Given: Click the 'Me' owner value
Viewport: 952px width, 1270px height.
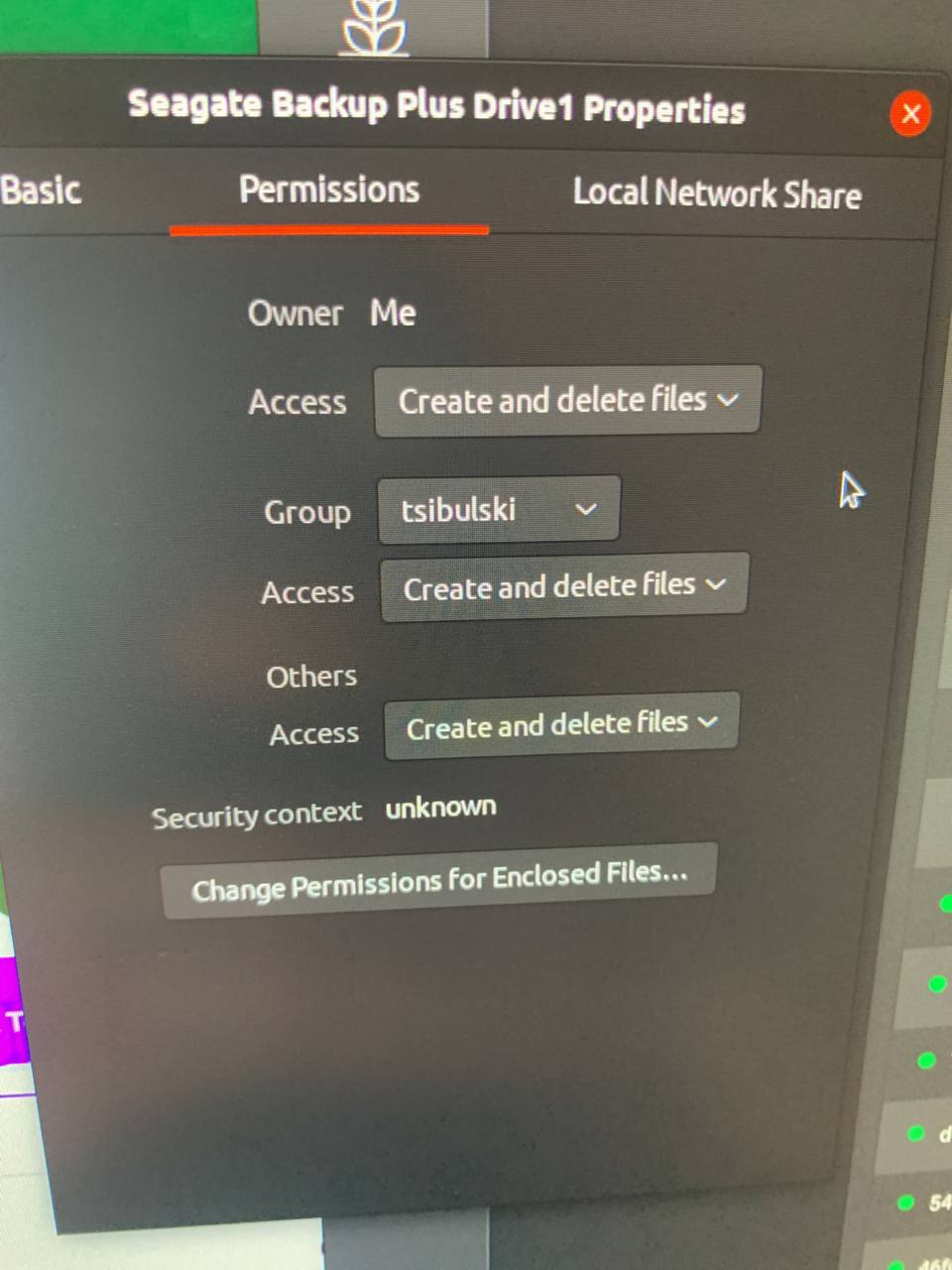Looking at the screenshot, I should (393, 314).
